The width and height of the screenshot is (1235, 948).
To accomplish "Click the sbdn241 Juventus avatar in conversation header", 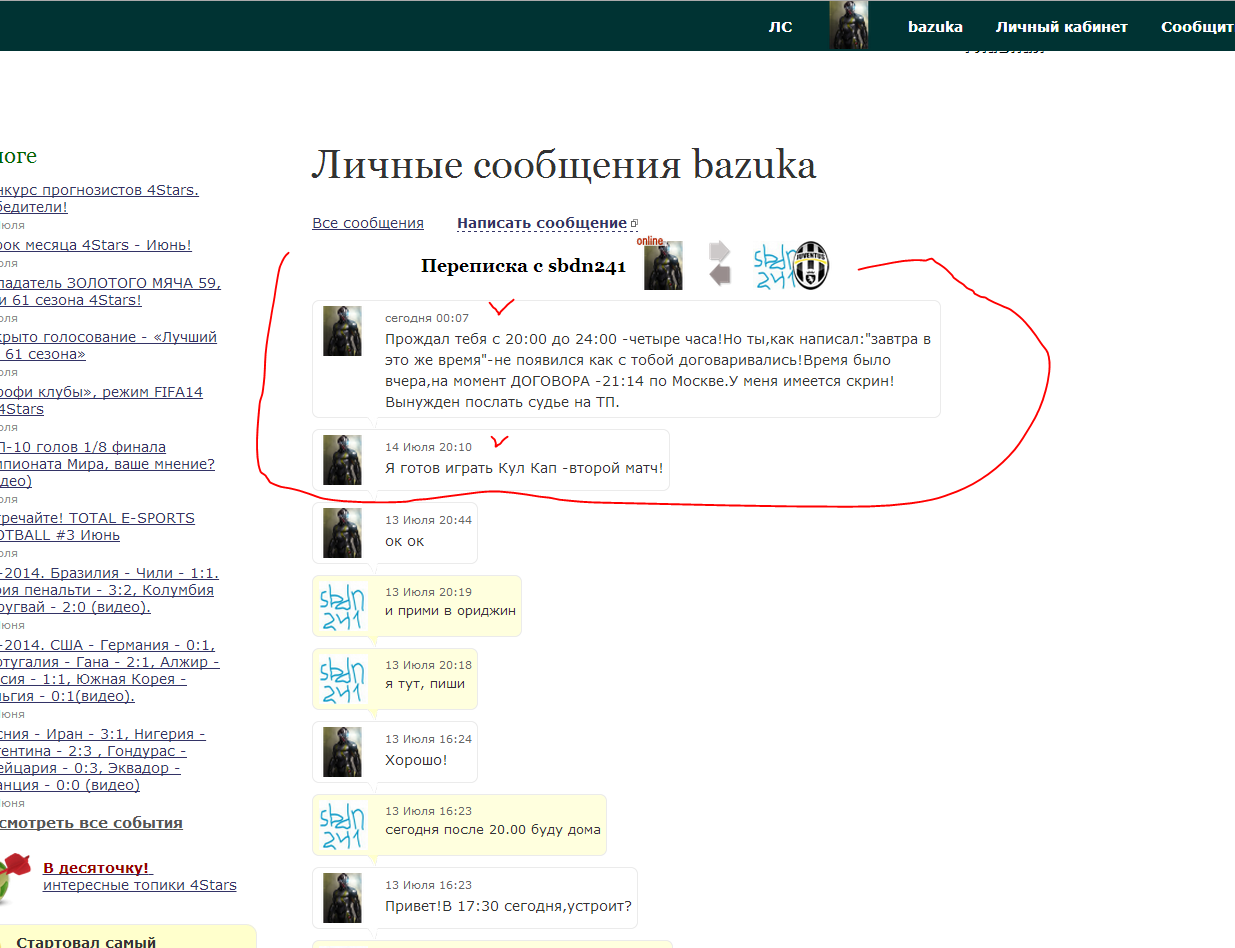I will click(x=791, y=266).
